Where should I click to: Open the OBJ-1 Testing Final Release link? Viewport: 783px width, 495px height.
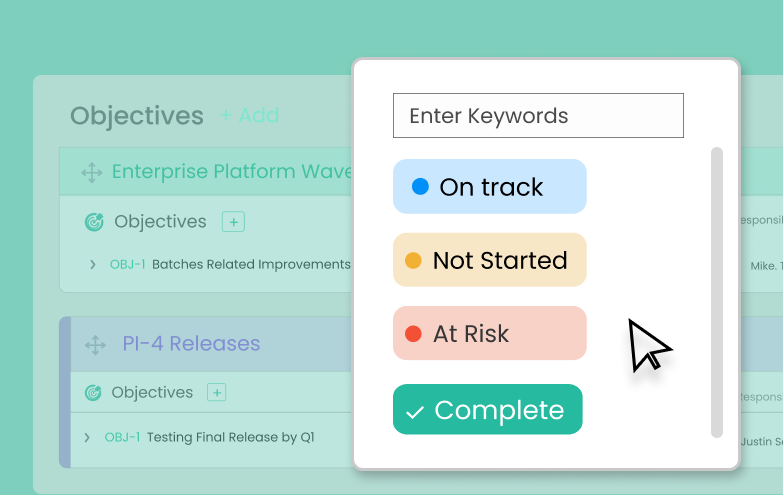[122, 437]
